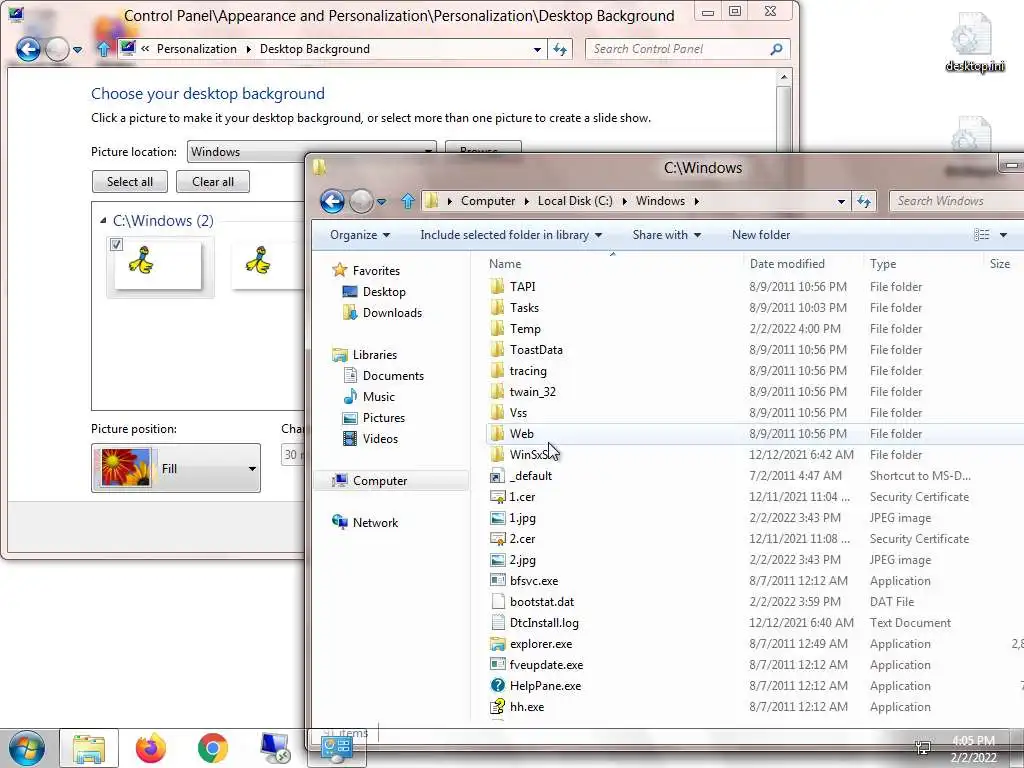Screen dimensions: 1024x768
Task: Open the Share with menu
Action: coord(667,235)
